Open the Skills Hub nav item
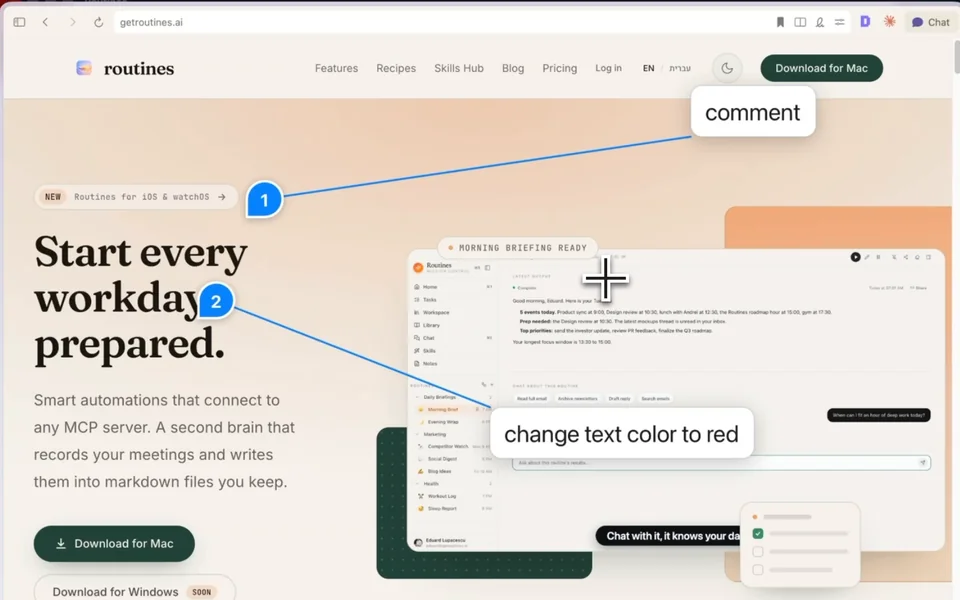Viewport: 960px width, 600px height. coord(459,68)
